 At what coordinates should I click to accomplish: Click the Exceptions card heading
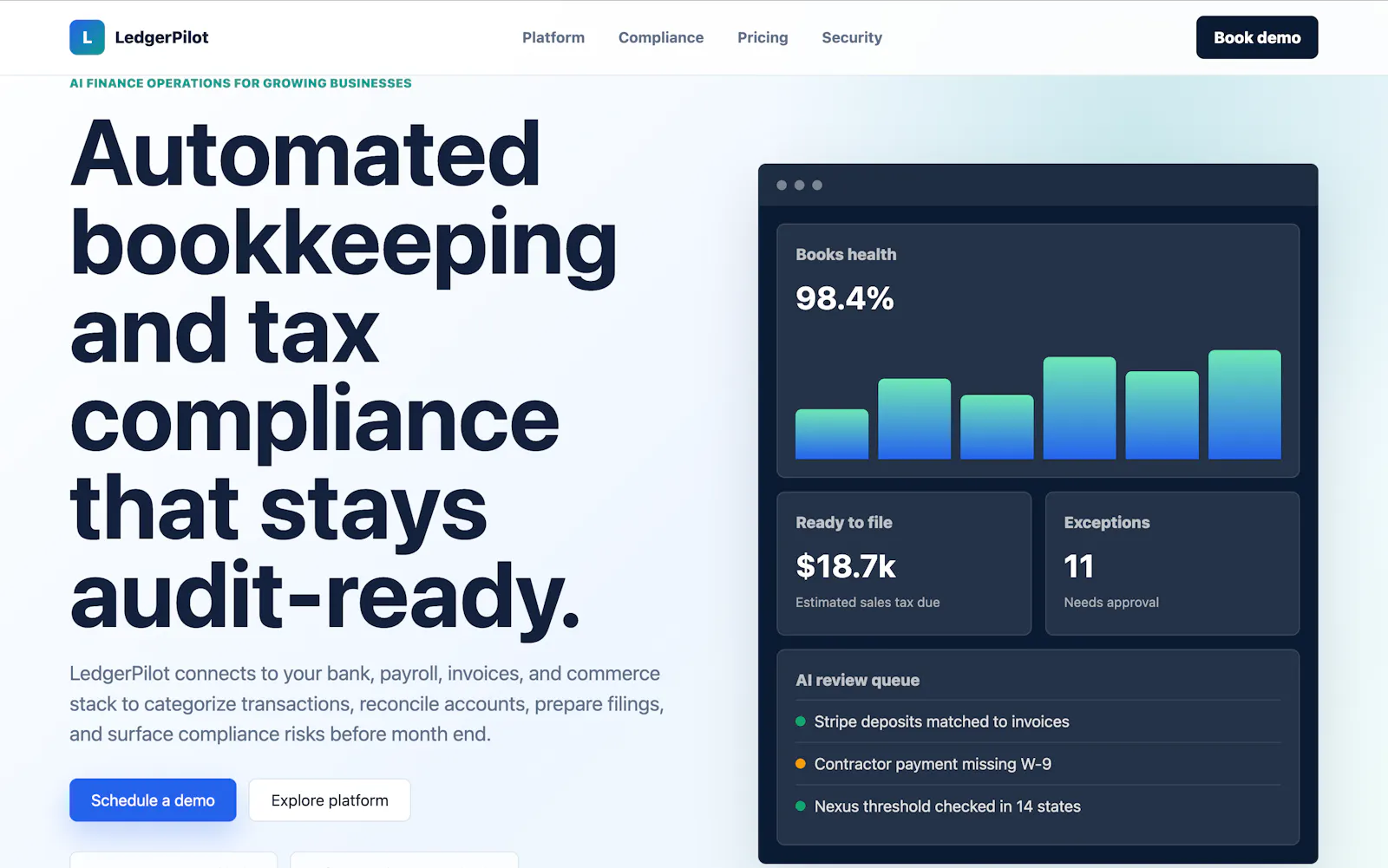pyautogui.click(x=1106, y=522)
